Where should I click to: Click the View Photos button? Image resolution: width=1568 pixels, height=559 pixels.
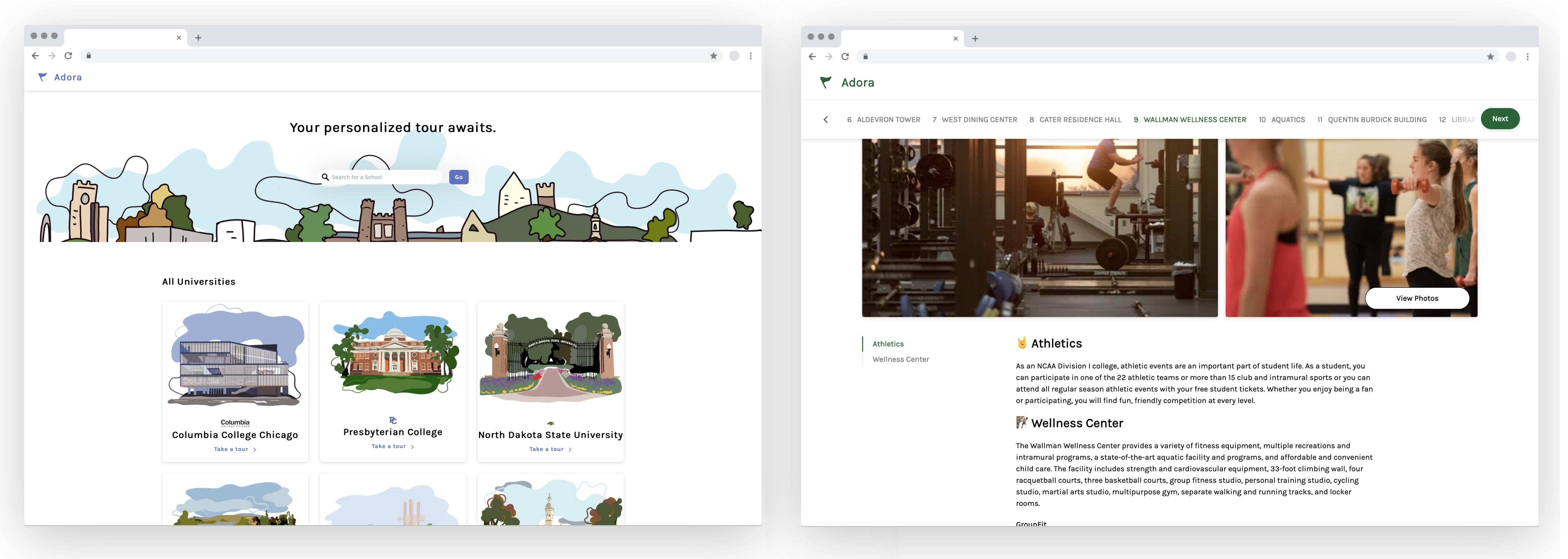(x=1417, y=298)
